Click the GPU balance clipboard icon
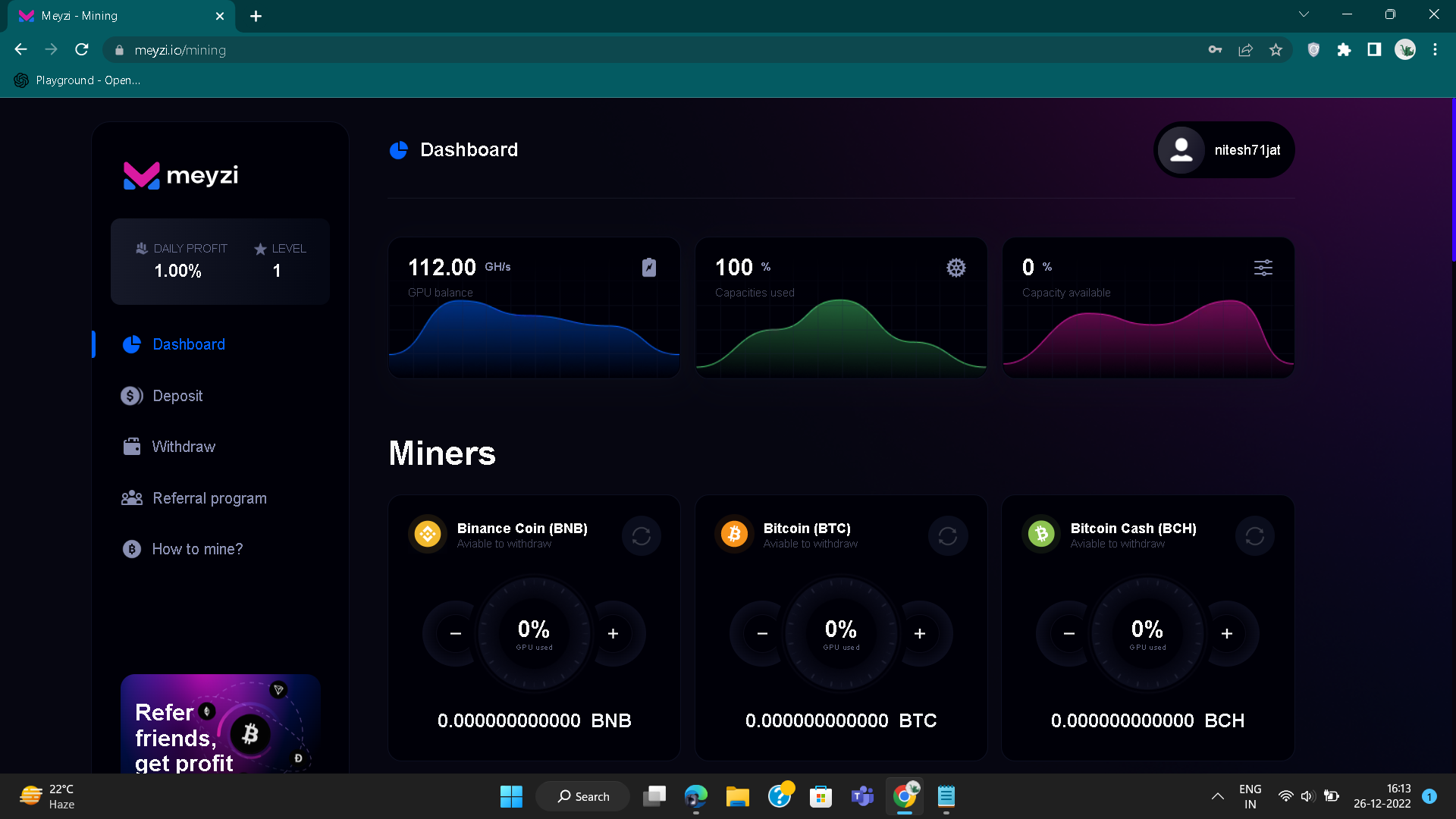This screenshot has height=819, width=1456. click(x=649, y=268)
